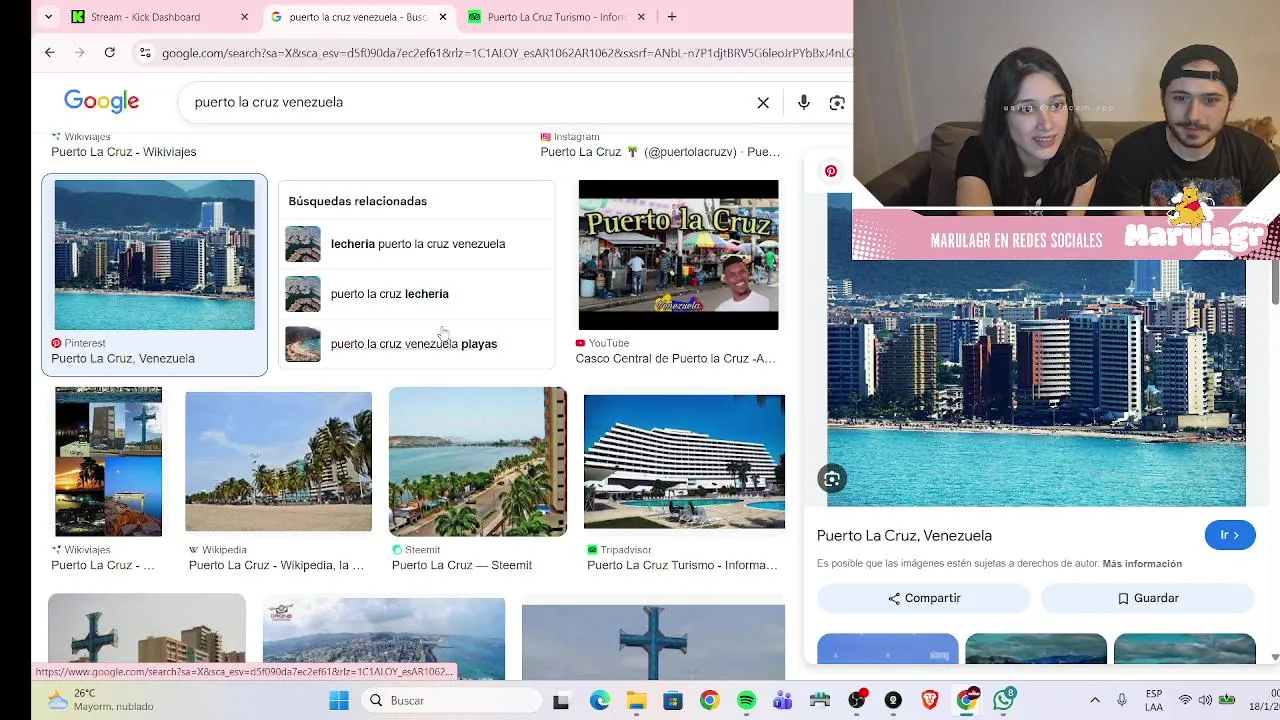Select related search puerto la cruz venezuela playas
This screenshot has height=720, width=1280.
click(417, 344)
